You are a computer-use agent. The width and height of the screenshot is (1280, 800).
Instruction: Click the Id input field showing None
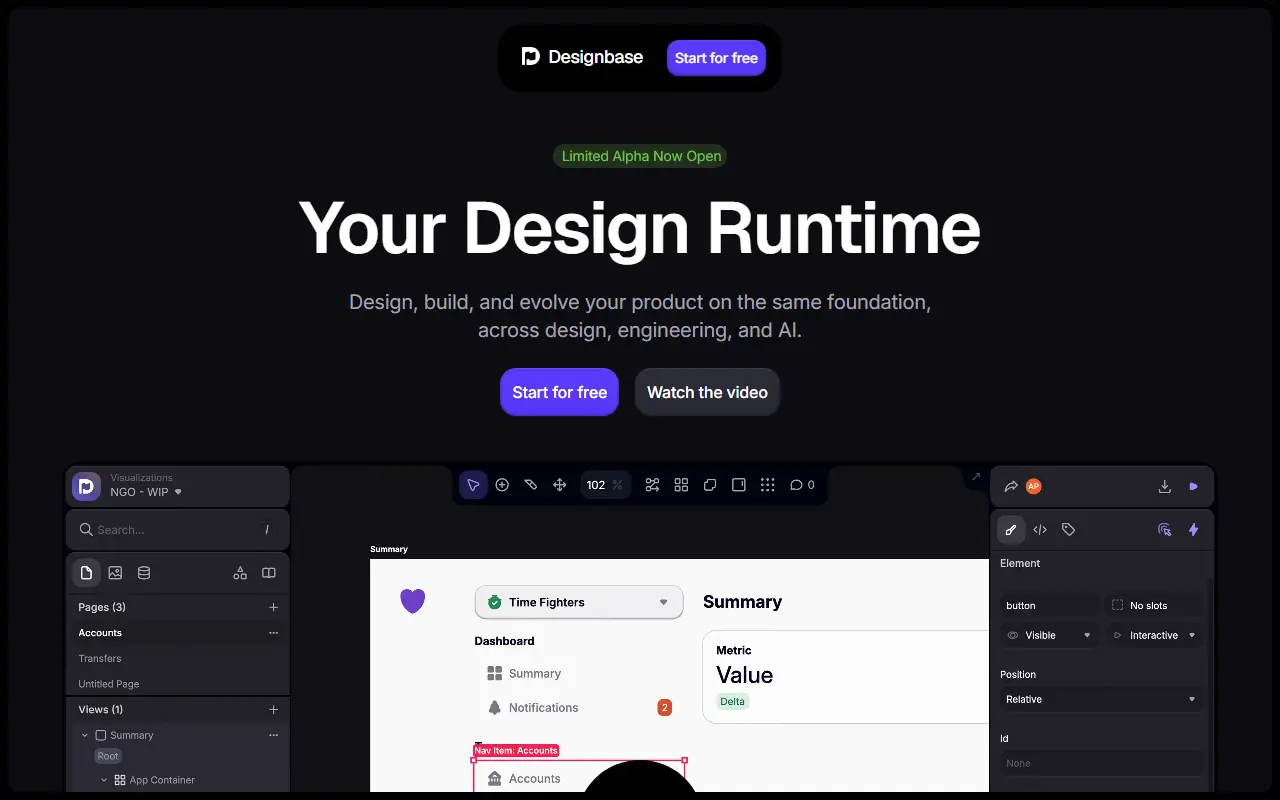tap(1102, 763)
